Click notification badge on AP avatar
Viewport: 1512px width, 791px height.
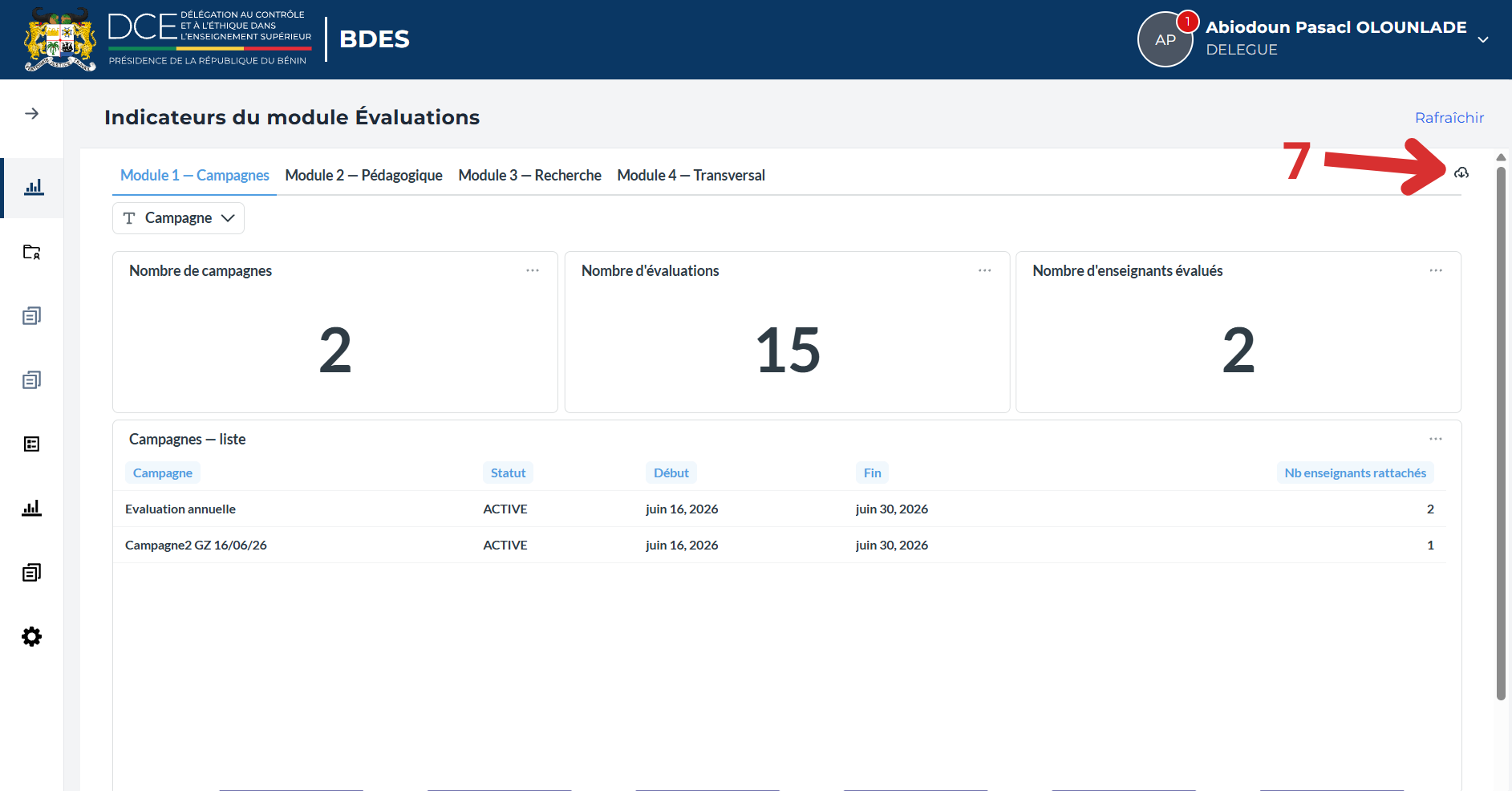[x=1187, y=22]
